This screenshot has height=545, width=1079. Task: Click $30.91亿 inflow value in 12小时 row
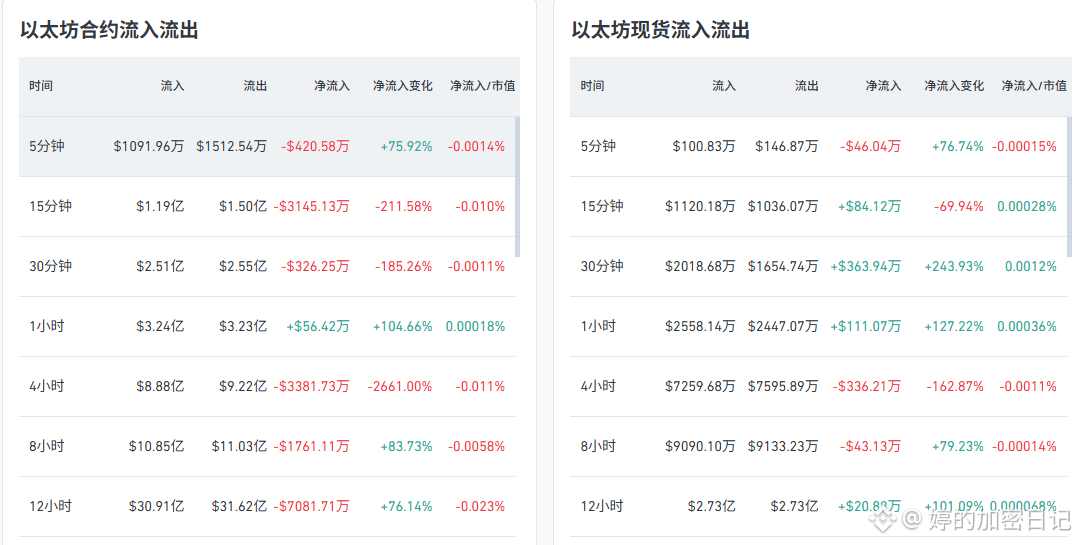(x=156, y=506)
